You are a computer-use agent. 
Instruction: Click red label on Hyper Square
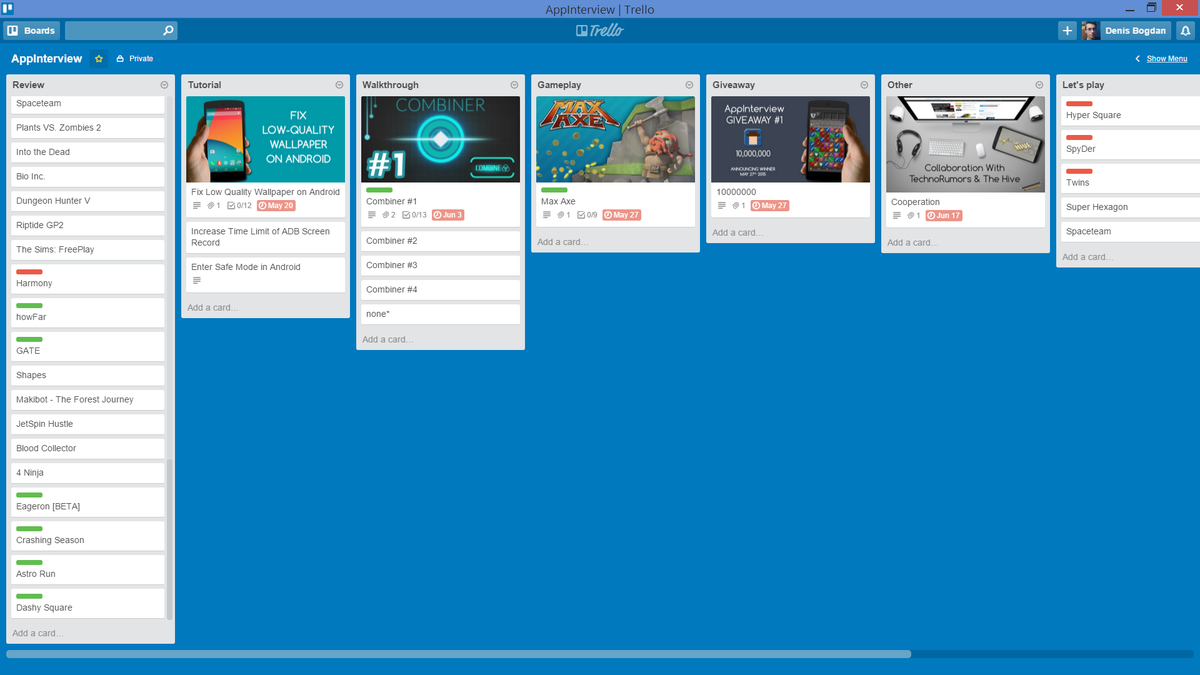click(x=1079, y=104)
